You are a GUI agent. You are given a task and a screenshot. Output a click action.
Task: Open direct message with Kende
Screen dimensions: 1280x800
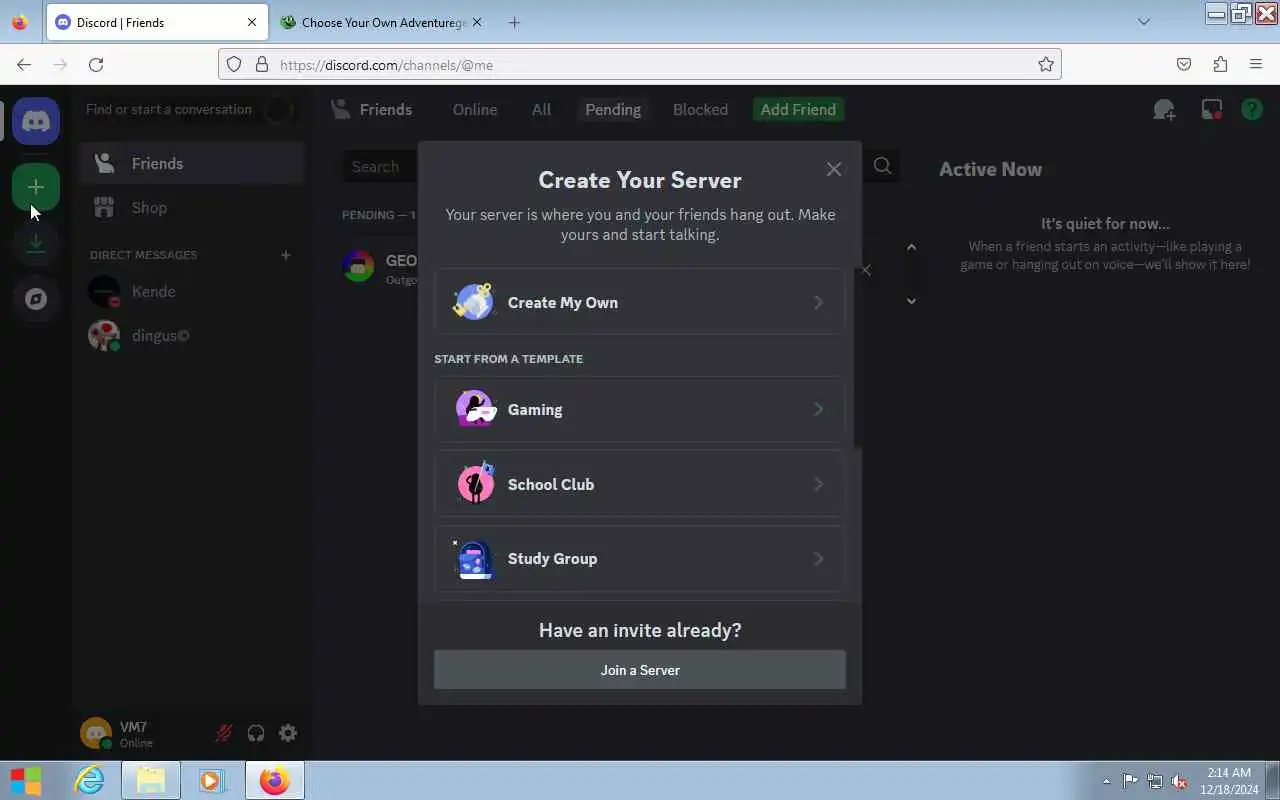click(191, 291)
